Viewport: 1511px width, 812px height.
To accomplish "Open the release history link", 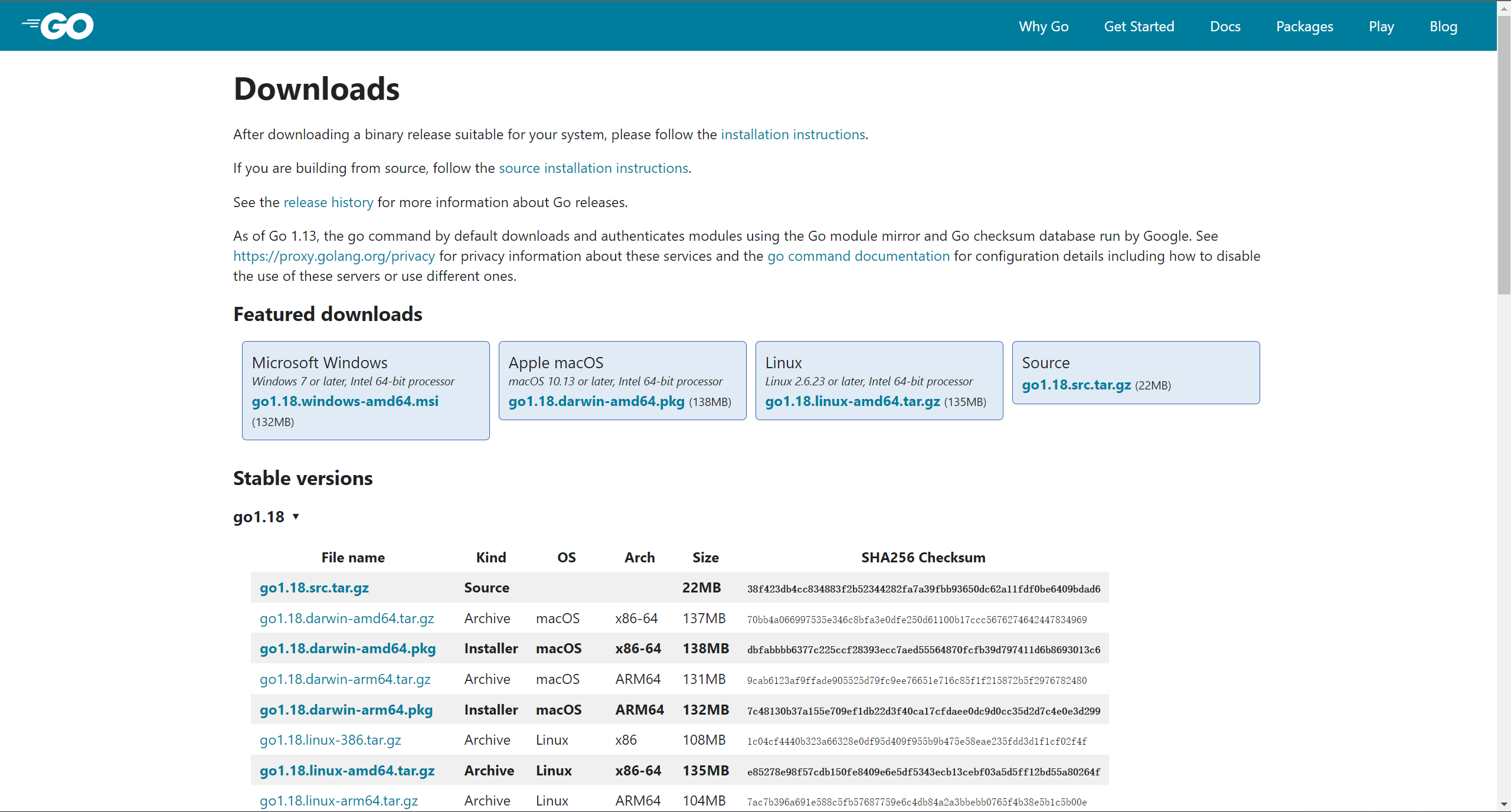I will tap(328, 202).
